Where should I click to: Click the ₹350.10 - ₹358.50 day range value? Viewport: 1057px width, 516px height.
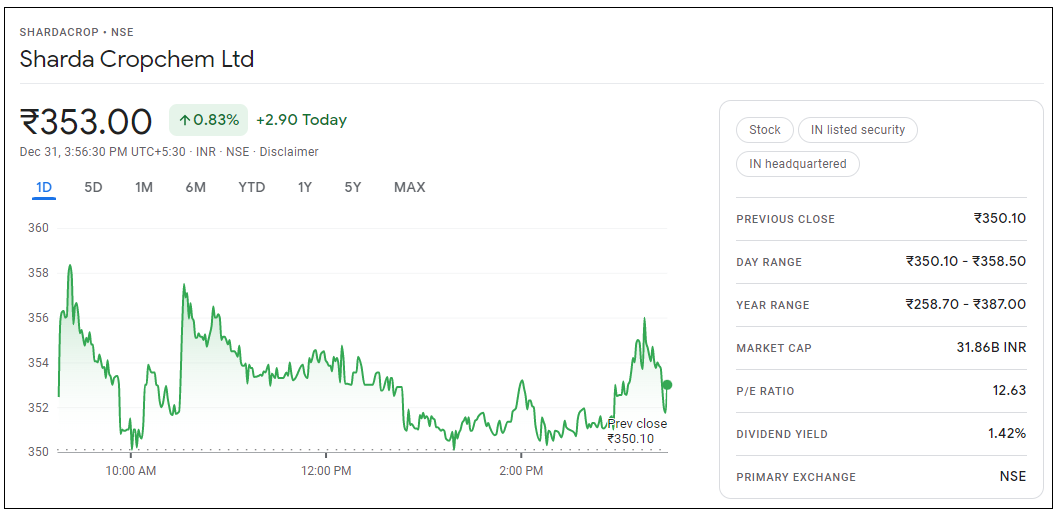pyautogui.click(x=966, y=262)
